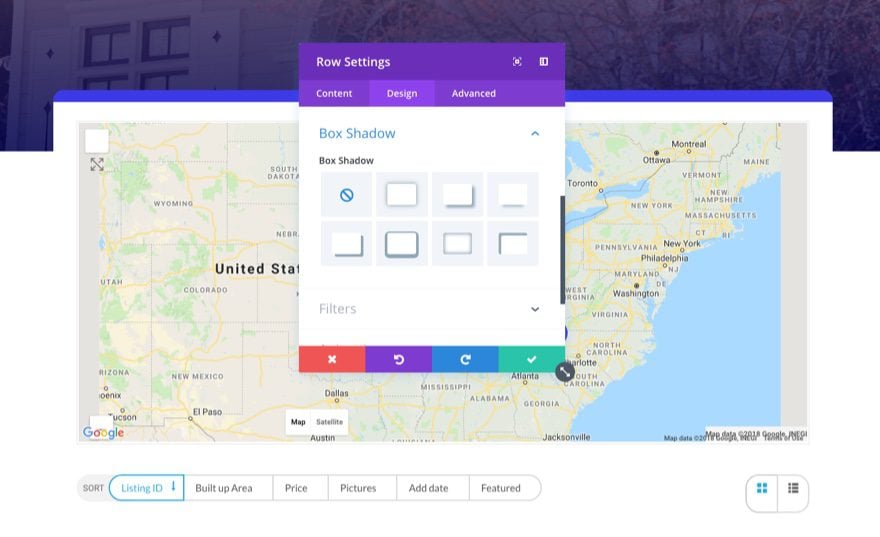Click the expand modal fullscreen icon
Viewport: 880px width, 537px height.
click(517, 62)
